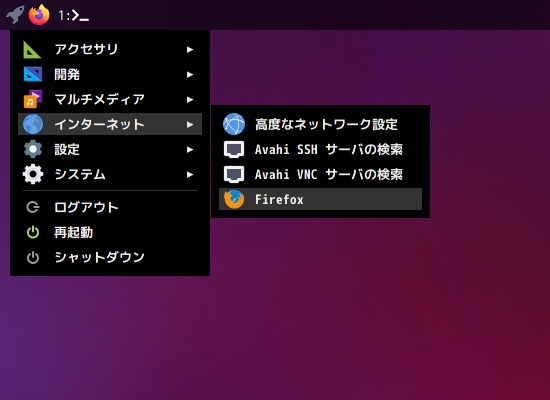Expand the システム submenu arrow
550x400 pixels.
coord(190,174)
